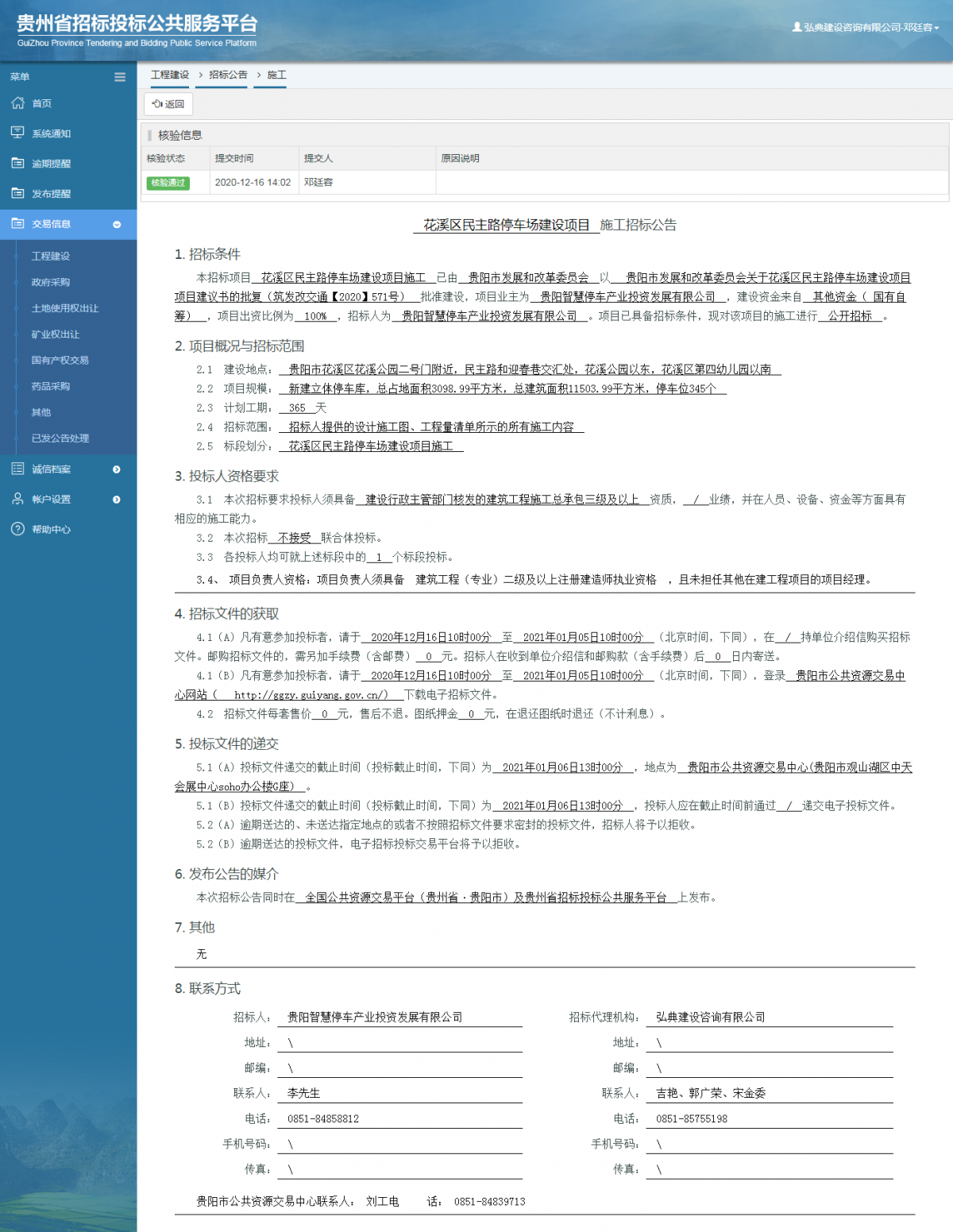Open the 帐户设置 account settings icon
The height and width of the screenshot is (1232, 953).
click(x=17, y=500)
